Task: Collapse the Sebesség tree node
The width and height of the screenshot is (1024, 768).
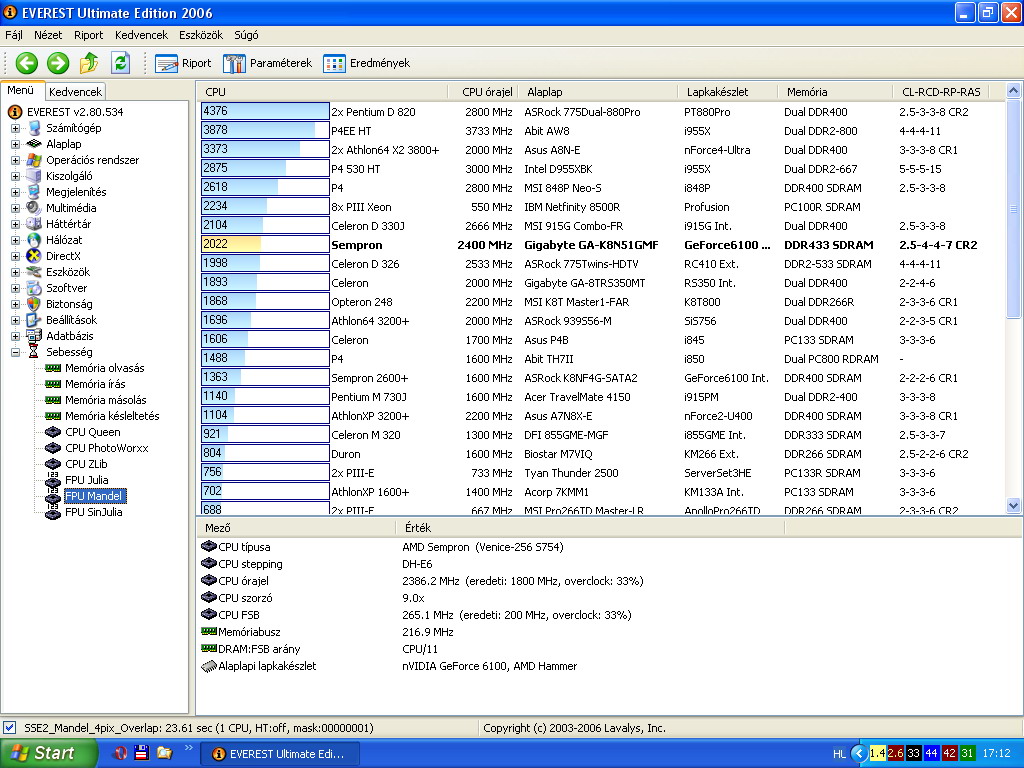Action: pyautogui.click(x=15, y=352)
